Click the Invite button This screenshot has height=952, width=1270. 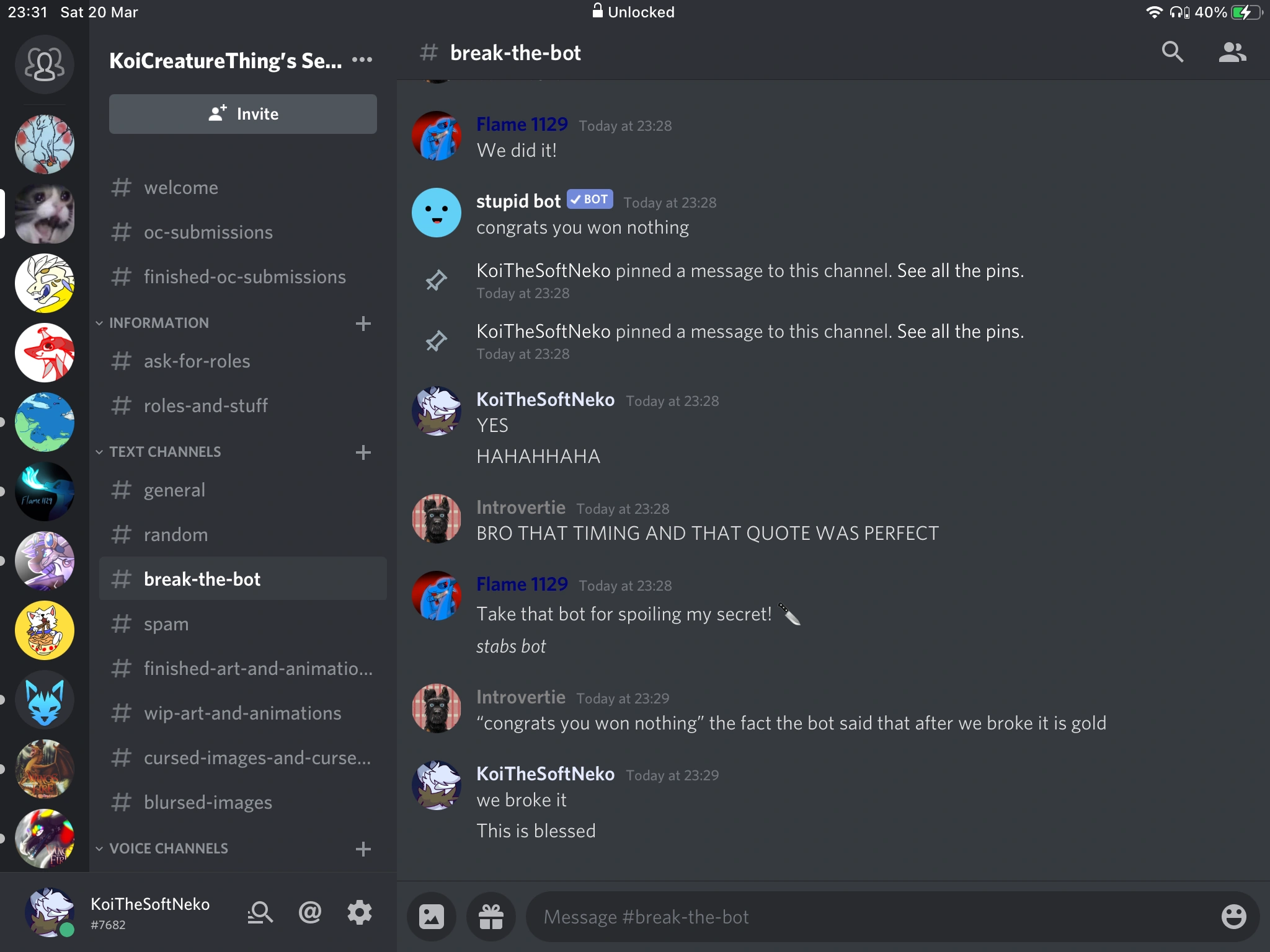point(243,114)
